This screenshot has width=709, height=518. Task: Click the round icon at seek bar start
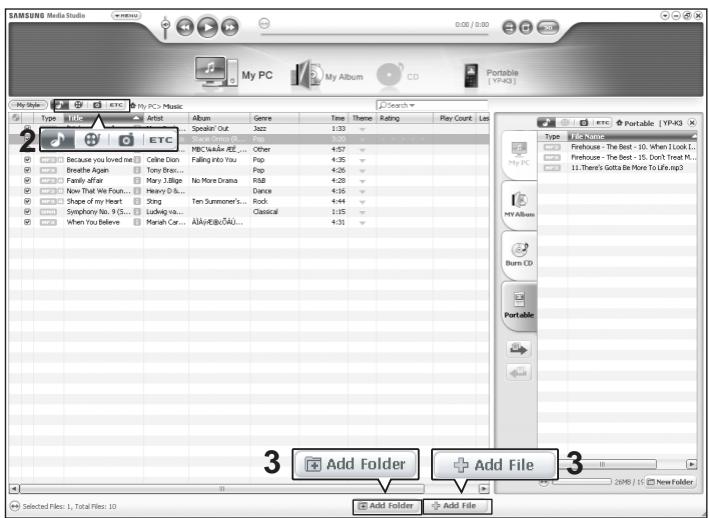point(264,23)
